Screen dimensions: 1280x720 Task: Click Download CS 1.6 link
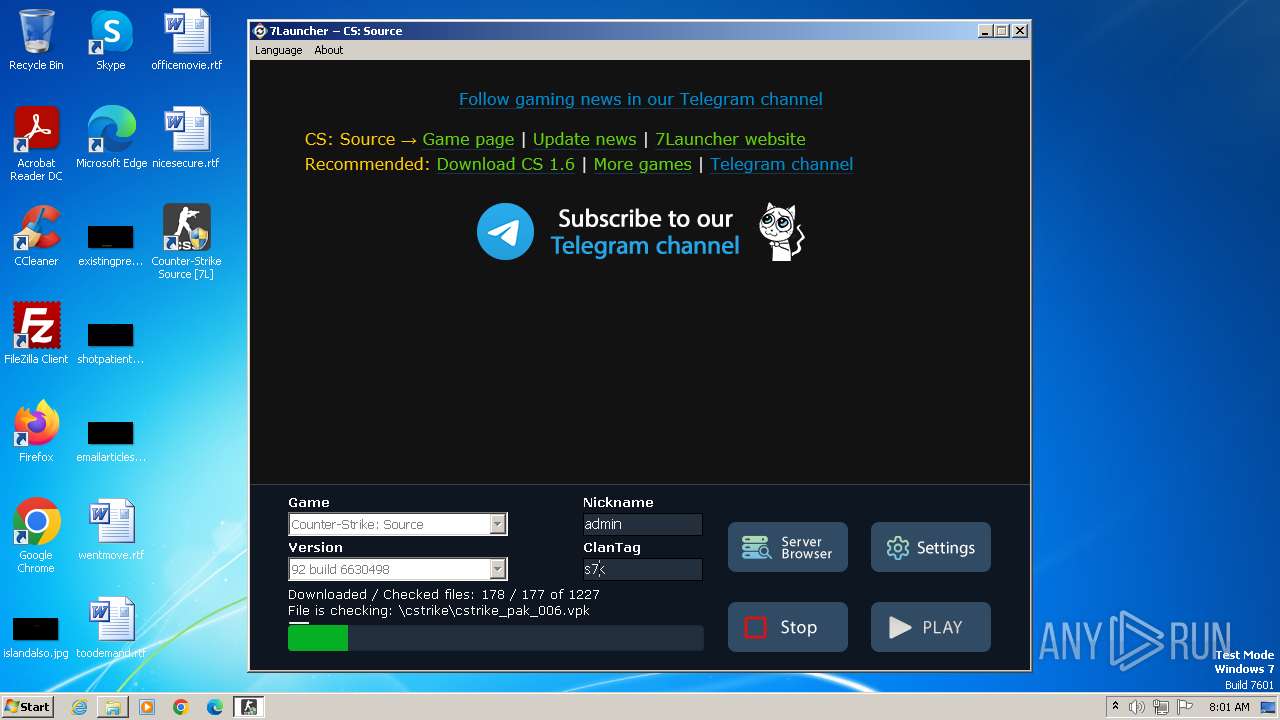point(505,164)
